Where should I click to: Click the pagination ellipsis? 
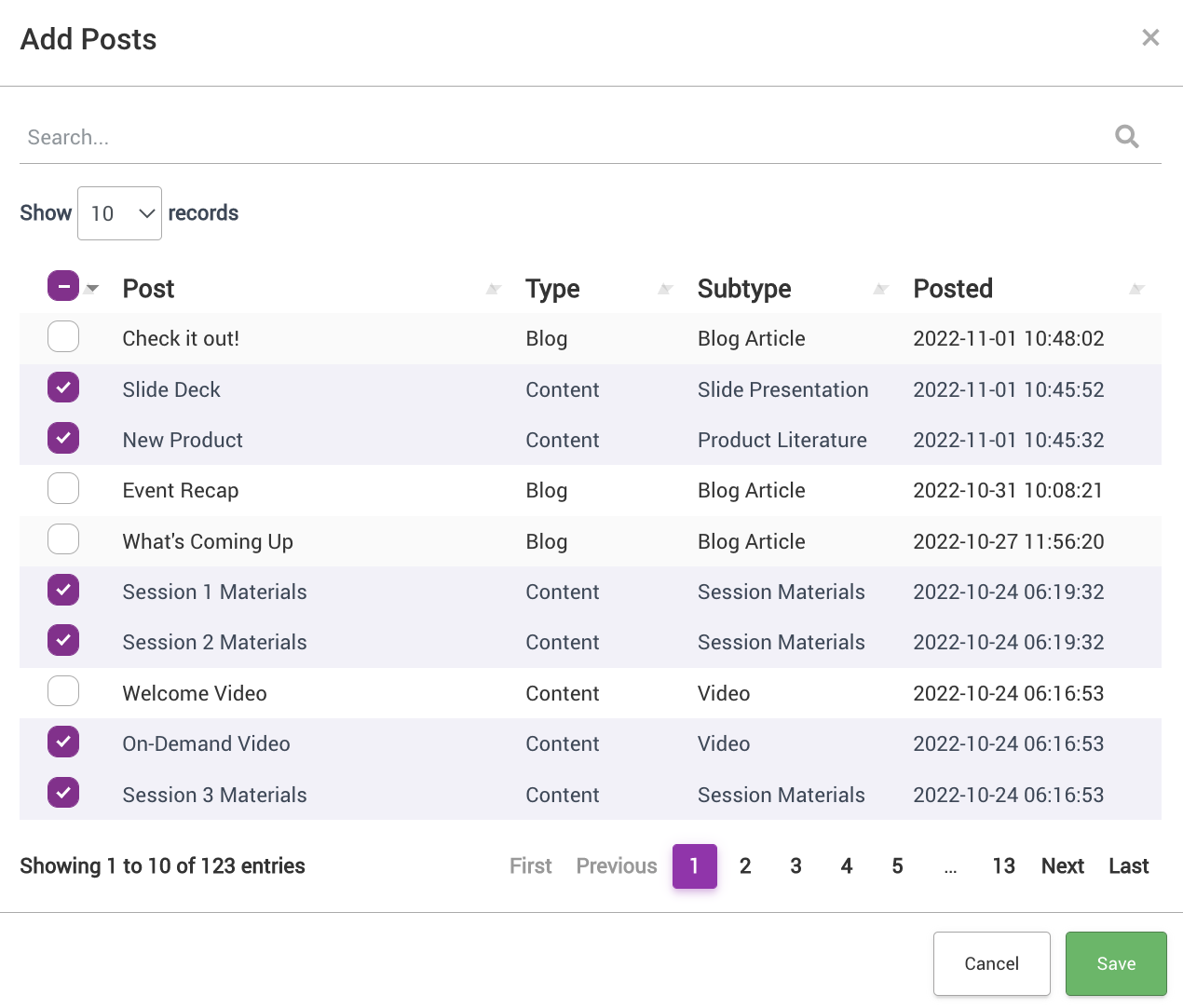tap(950, 868)
